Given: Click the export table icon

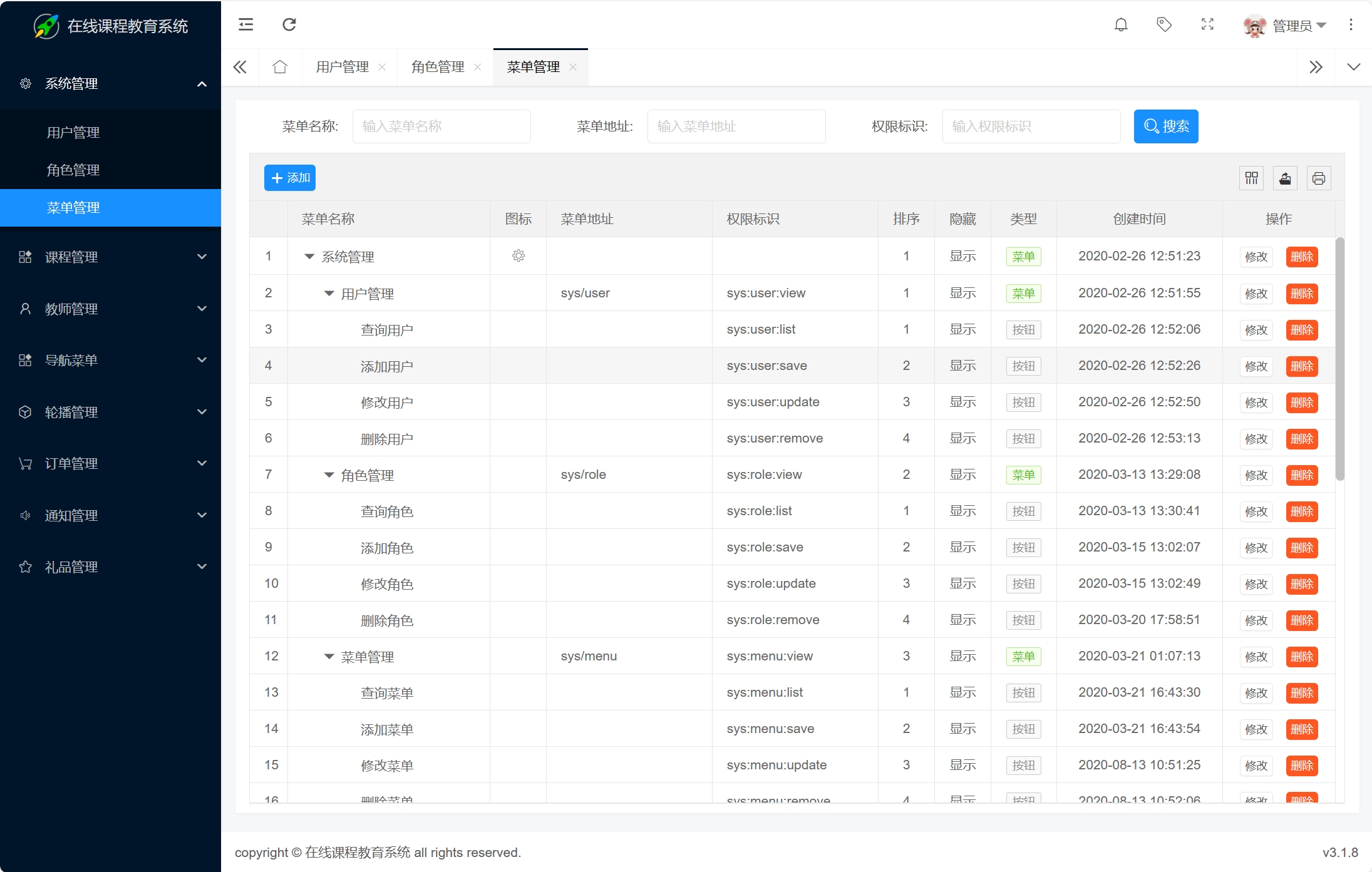Looking at the screenshot, I should tap(1285, 178).
